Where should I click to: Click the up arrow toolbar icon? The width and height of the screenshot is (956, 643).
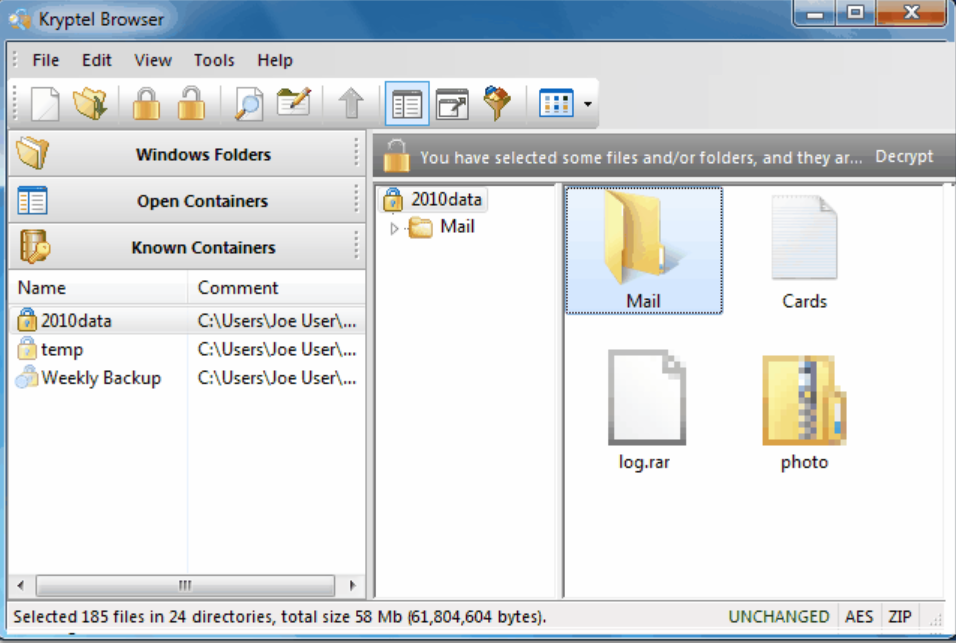click(351, 103)
